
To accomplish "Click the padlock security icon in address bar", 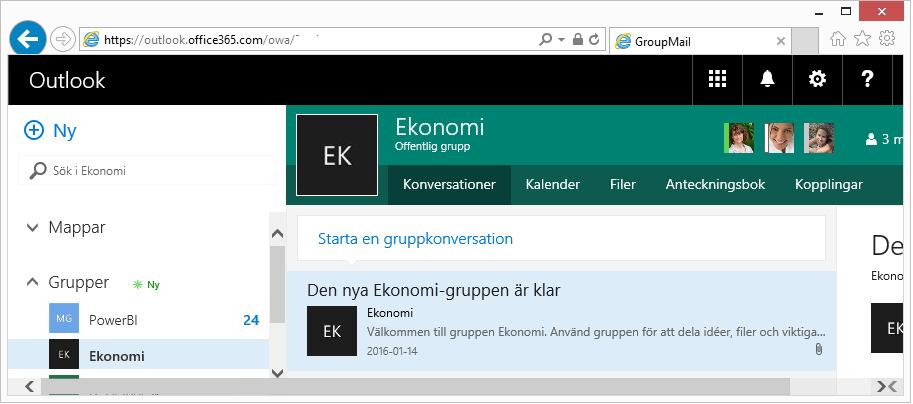I will (577, 40).
